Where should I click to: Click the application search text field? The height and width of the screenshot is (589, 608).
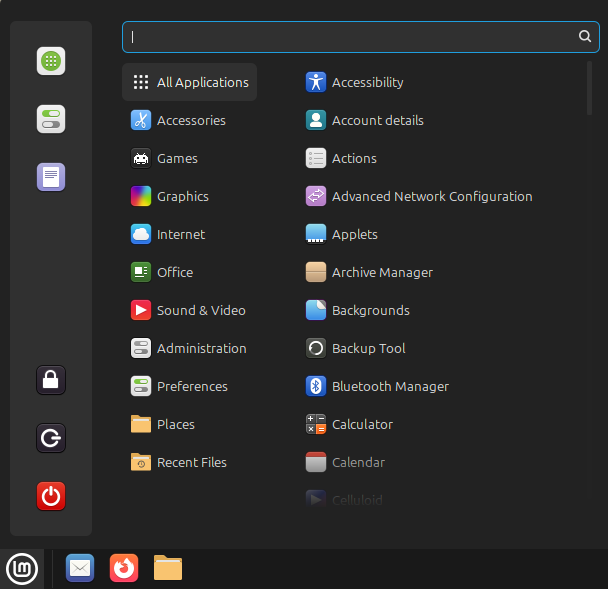click(x=350, y=36)
